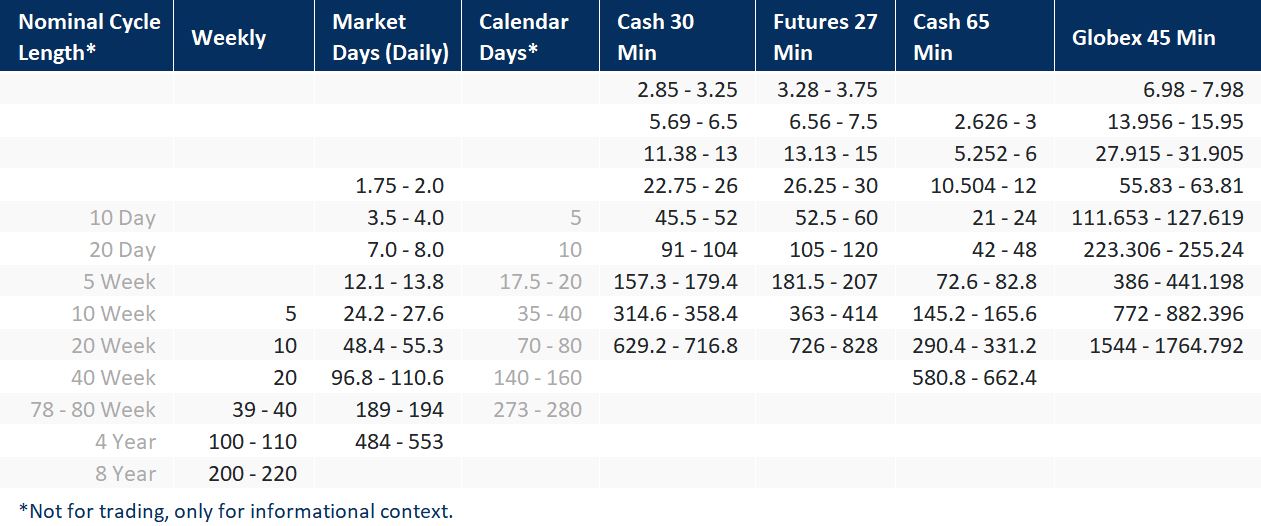This screenshot has width=1261, height=526.
Task: Select the Calendar Days column header
Action: (530, 37)
